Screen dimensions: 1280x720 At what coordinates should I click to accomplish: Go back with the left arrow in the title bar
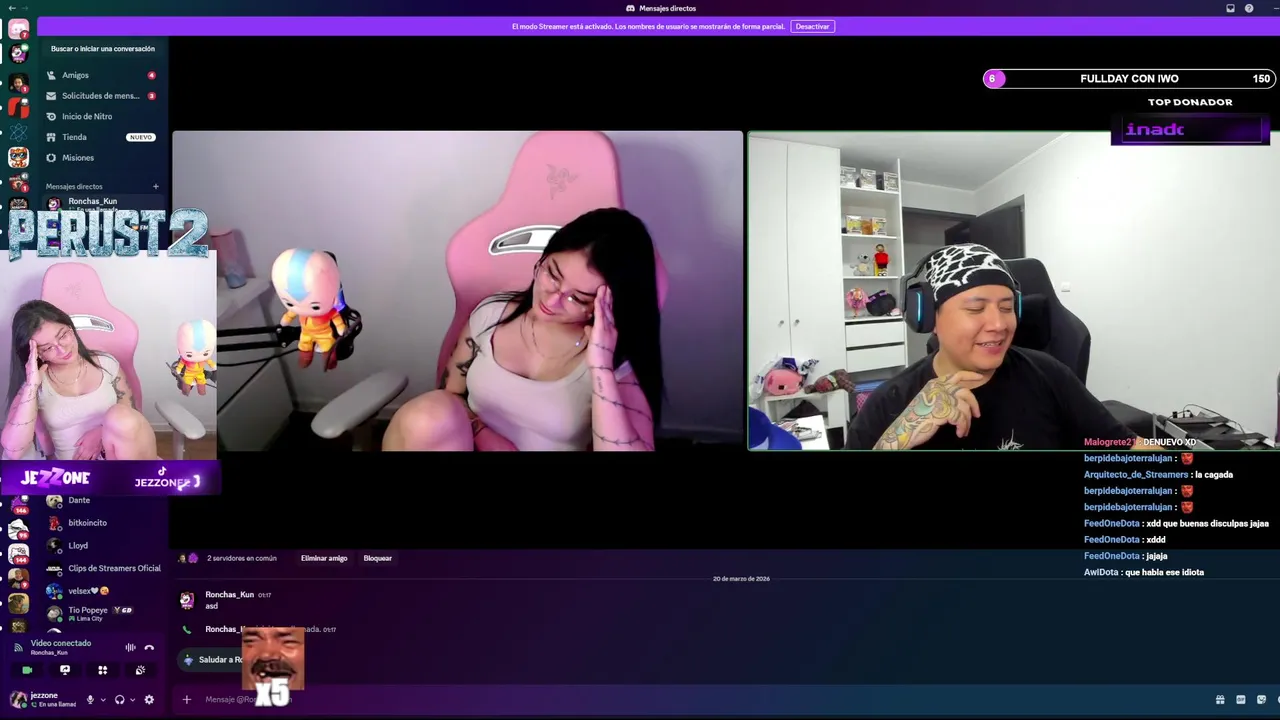pyautogui.click(x=11, y=8)
